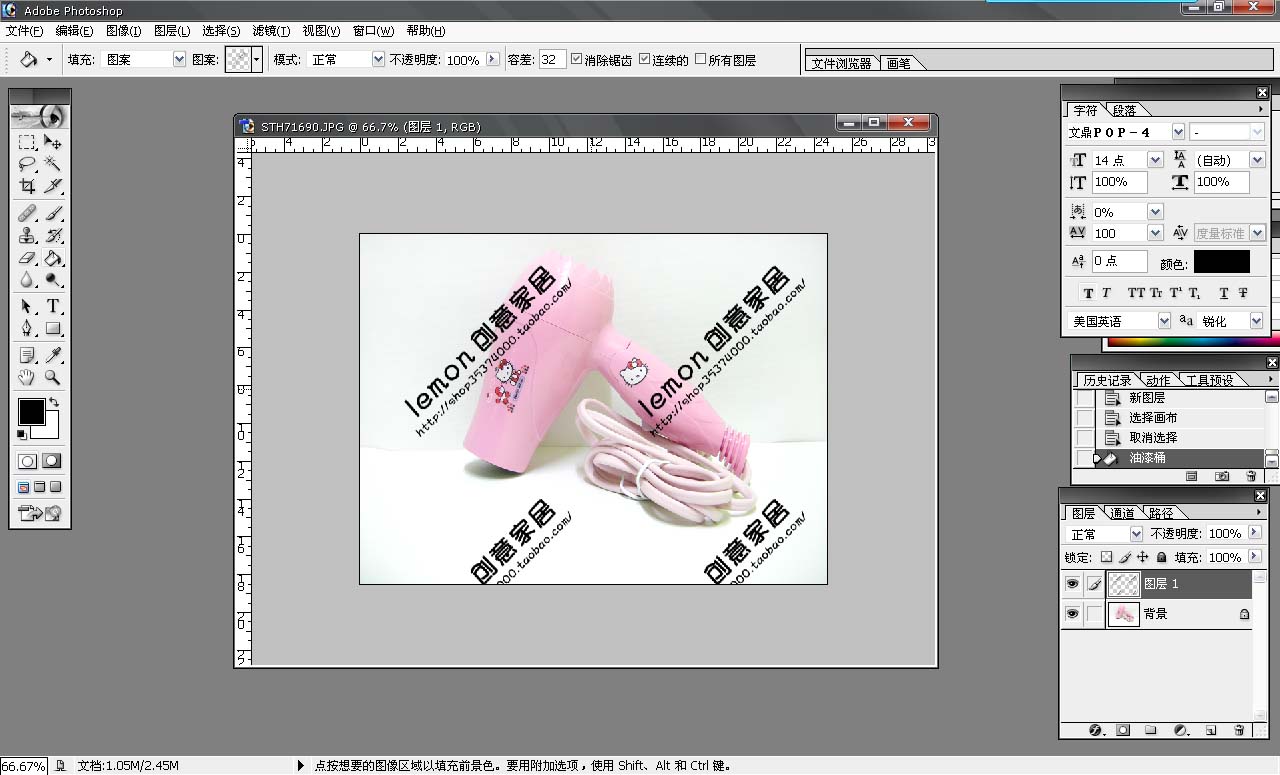
Task: Open the 填充 fill type dropdown
Action: pyautogui.click(x=179, y=59)
